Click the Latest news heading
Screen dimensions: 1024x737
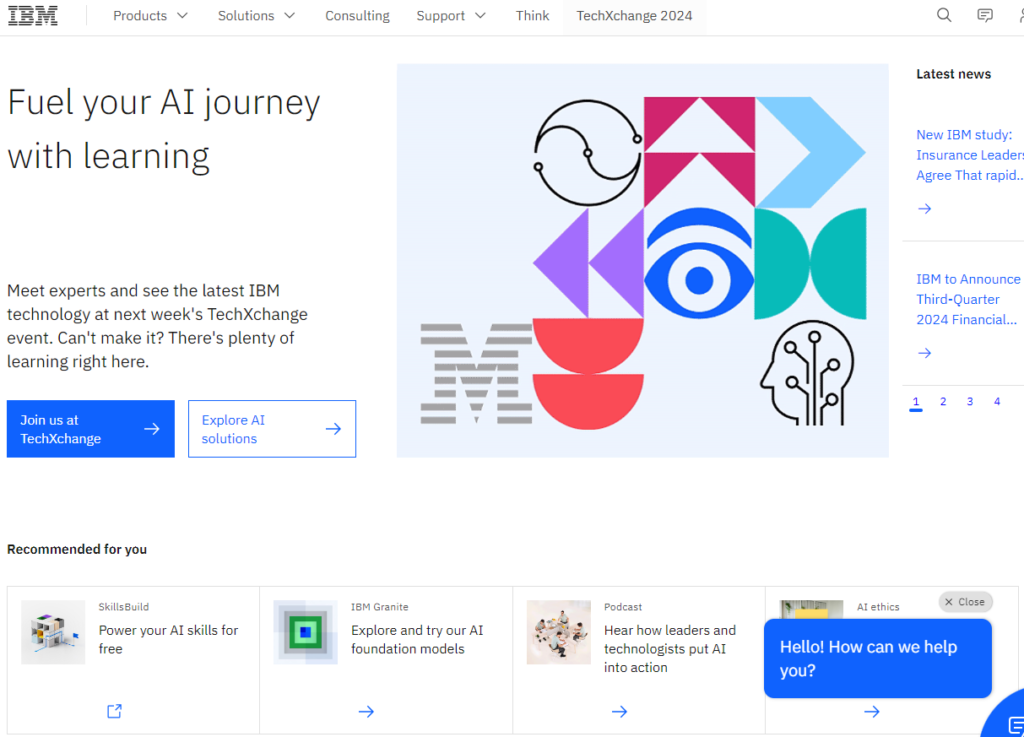953,74
